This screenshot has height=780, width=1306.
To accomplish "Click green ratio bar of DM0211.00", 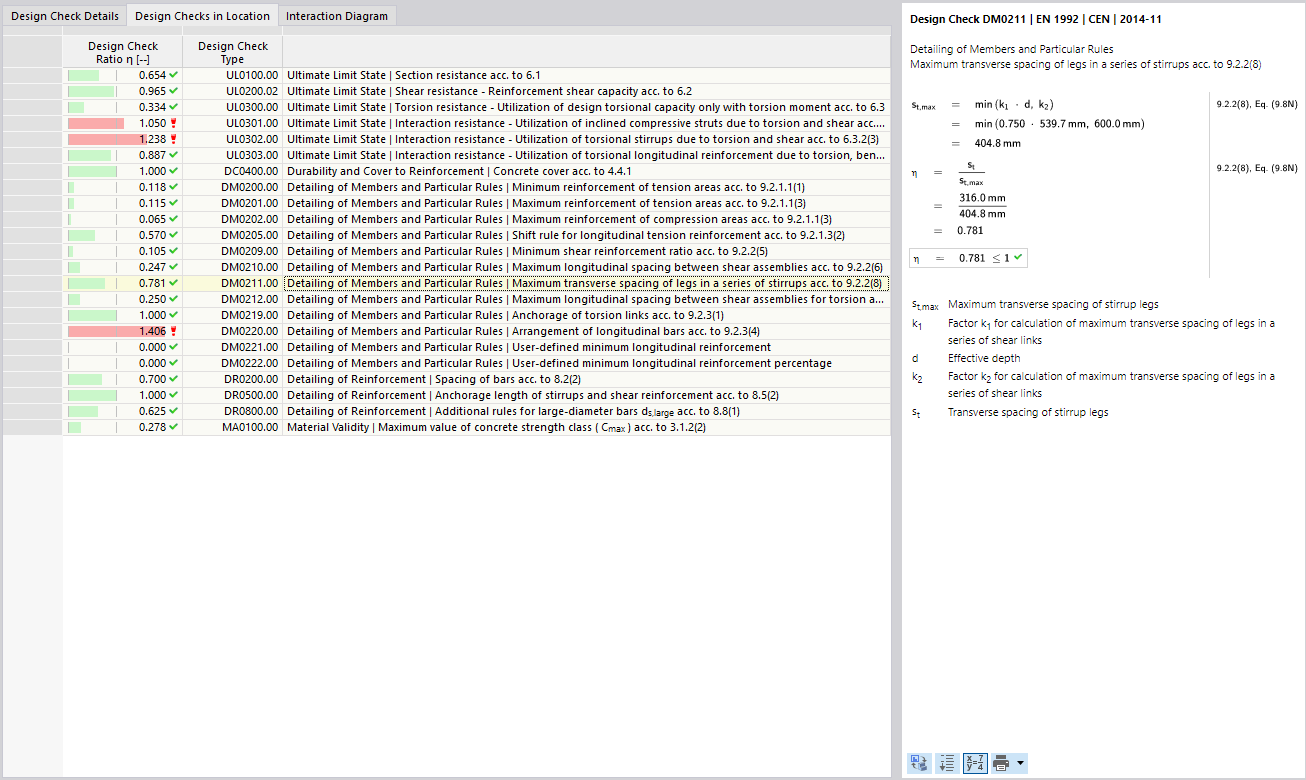I will click(86, 283).
